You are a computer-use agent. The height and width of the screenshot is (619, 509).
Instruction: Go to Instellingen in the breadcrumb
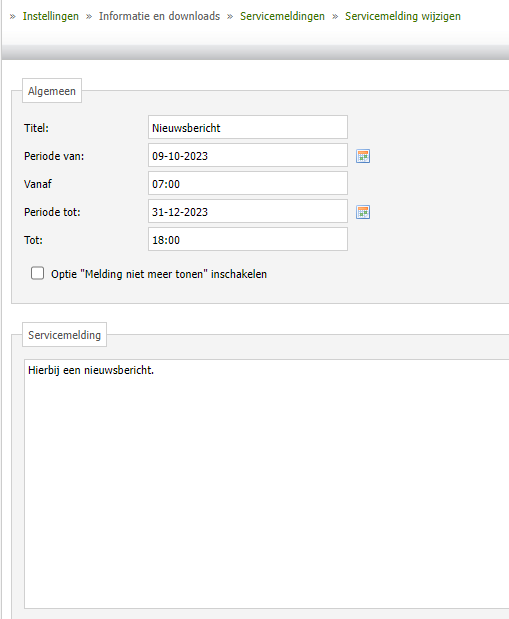click(x=51, y=16)
